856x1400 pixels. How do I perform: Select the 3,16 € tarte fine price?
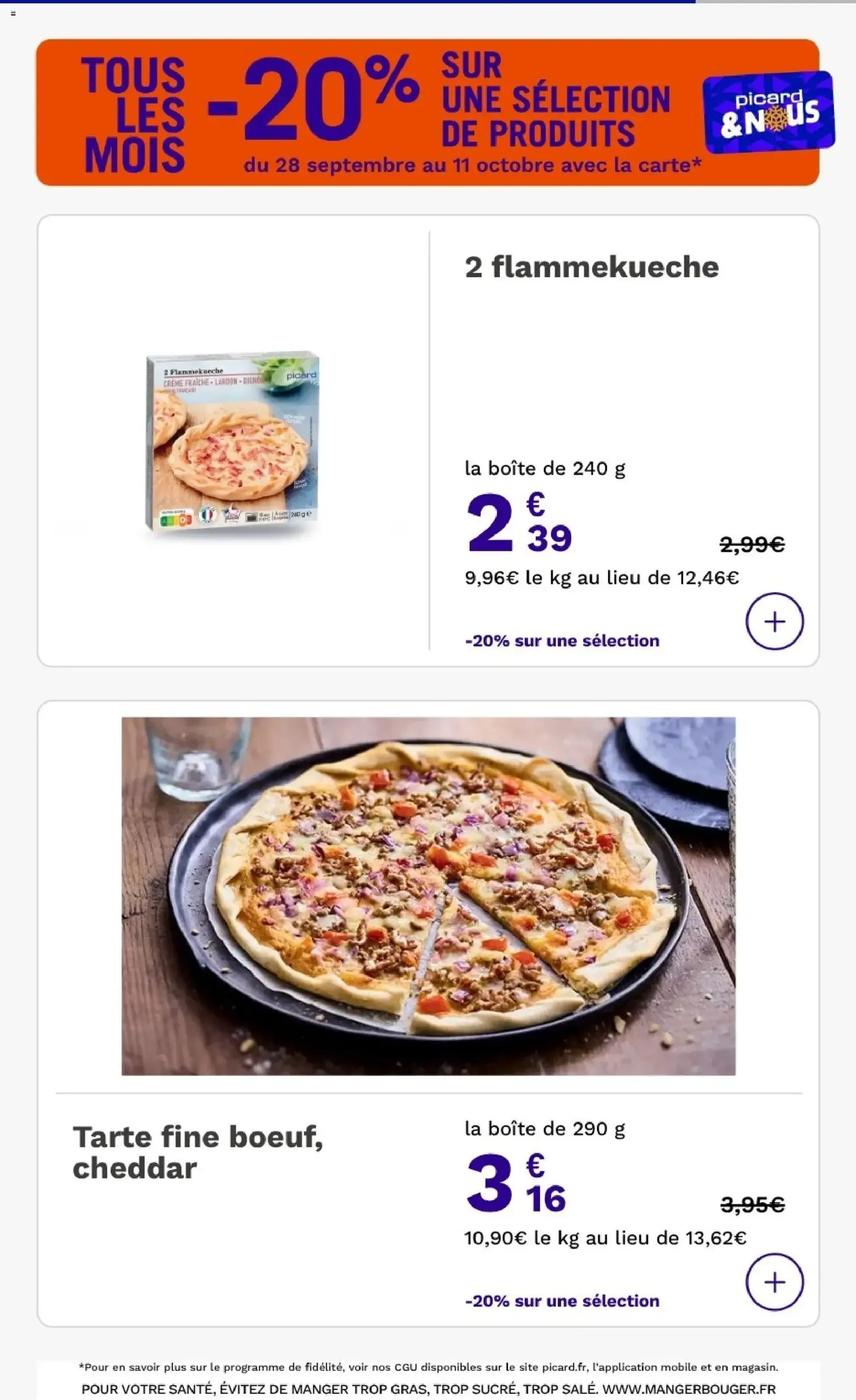tap(516, 1182)
